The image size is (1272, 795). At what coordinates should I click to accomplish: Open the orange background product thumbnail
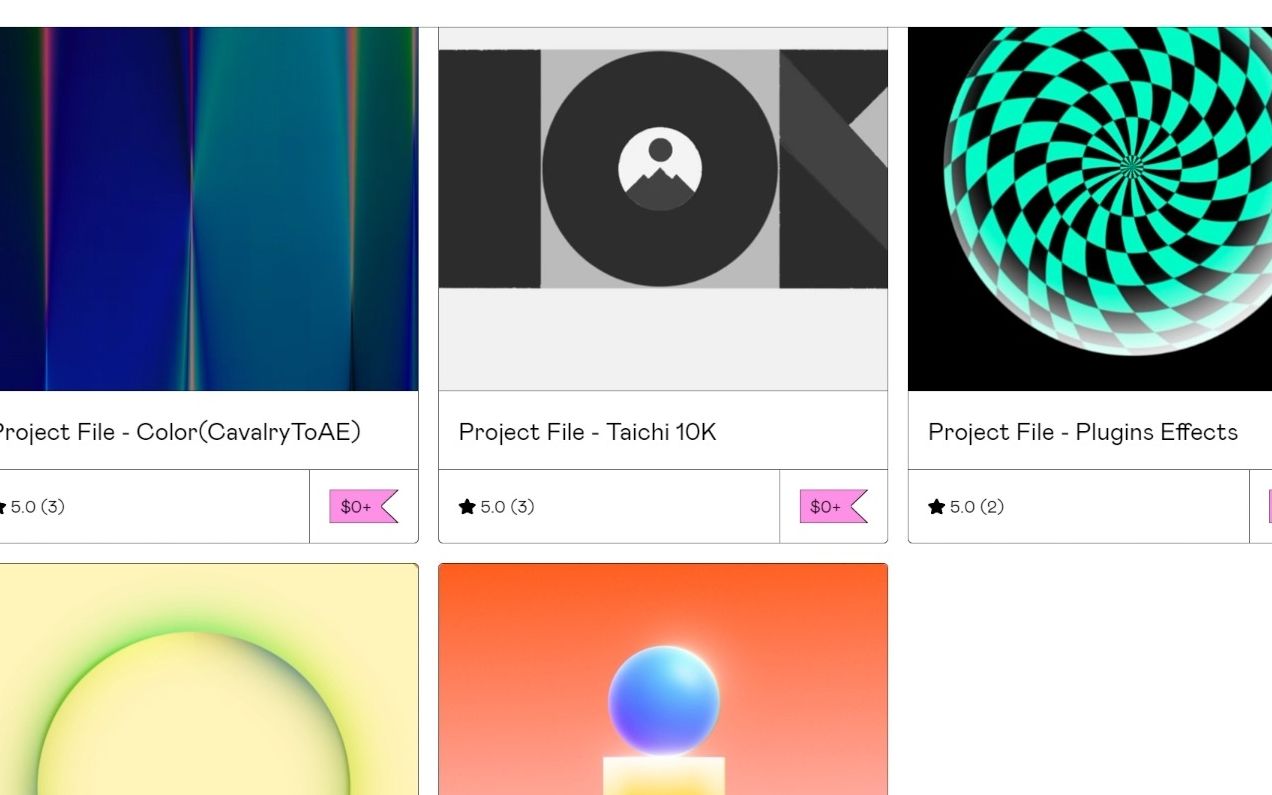tap(663, 680)
